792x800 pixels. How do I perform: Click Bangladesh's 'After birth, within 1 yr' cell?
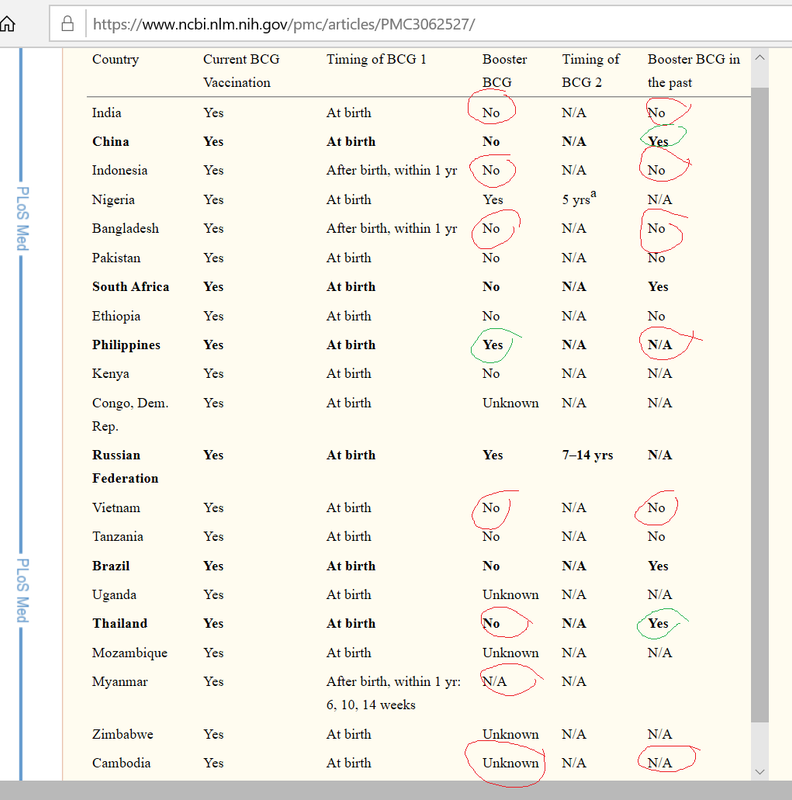(391, 228)
